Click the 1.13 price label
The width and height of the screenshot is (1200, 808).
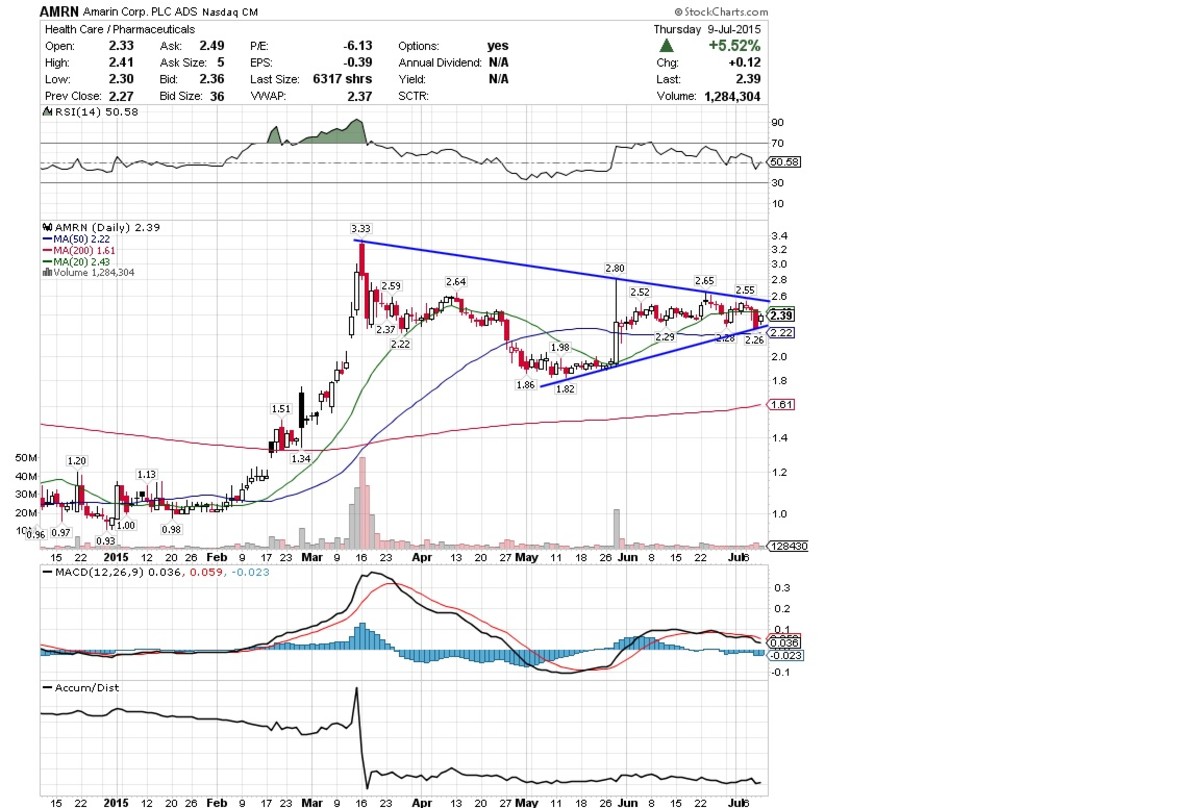(146, 474)
